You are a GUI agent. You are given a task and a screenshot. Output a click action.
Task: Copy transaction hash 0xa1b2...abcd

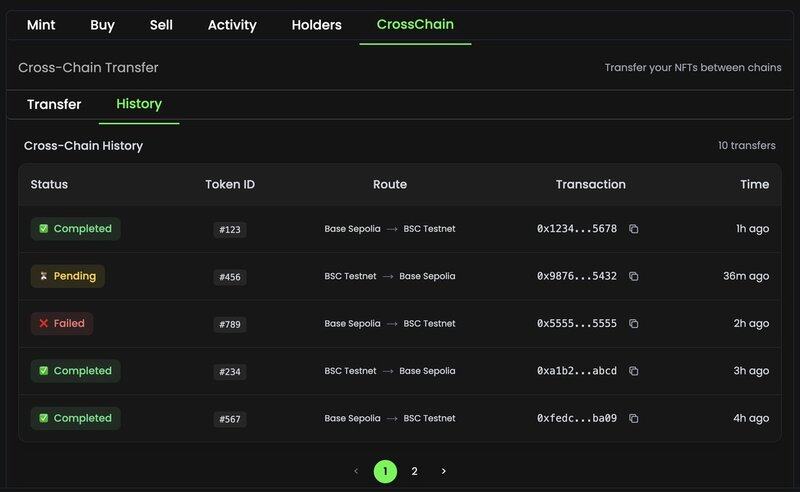(633, 371)
